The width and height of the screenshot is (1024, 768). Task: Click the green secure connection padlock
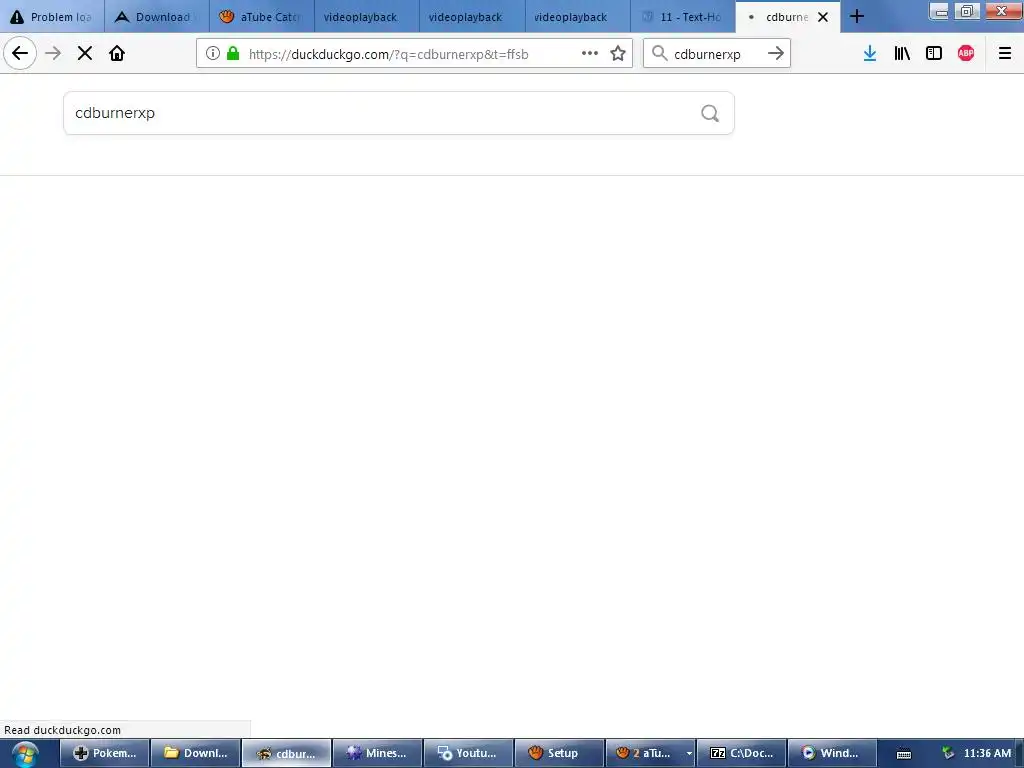233,54
